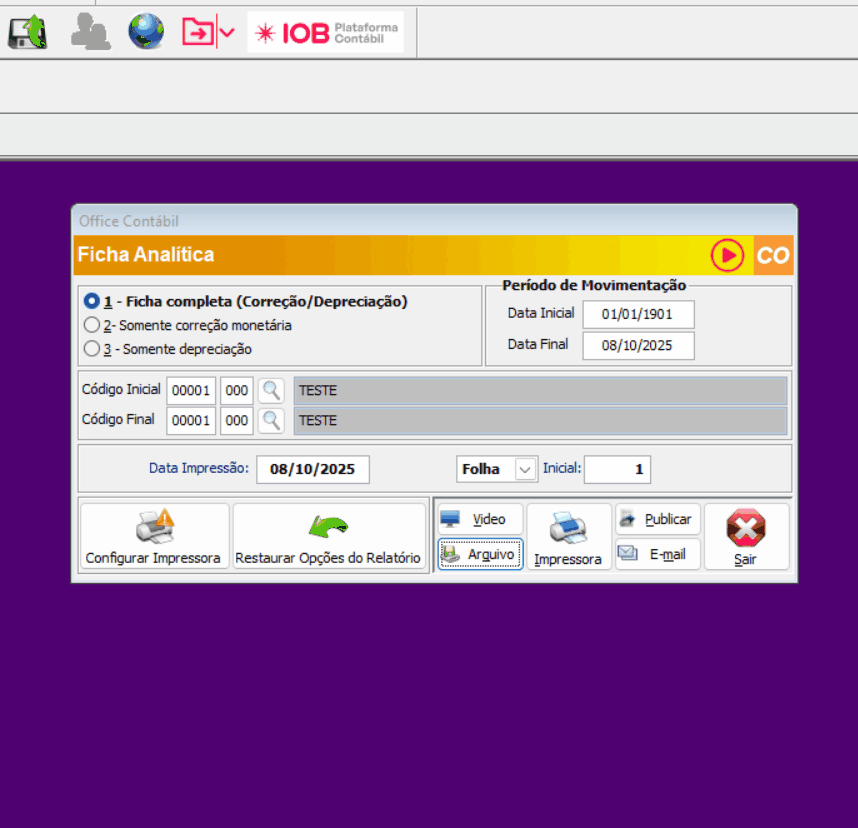The width and height of the screenshot is (858, 828).
Task: Search Código Inicial with magnifier icon
Action: (271, 390)
